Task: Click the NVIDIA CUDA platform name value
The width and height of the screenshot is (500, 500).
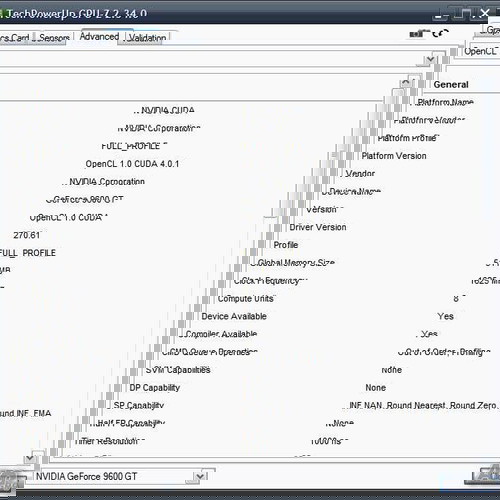Action: (168, 110)
